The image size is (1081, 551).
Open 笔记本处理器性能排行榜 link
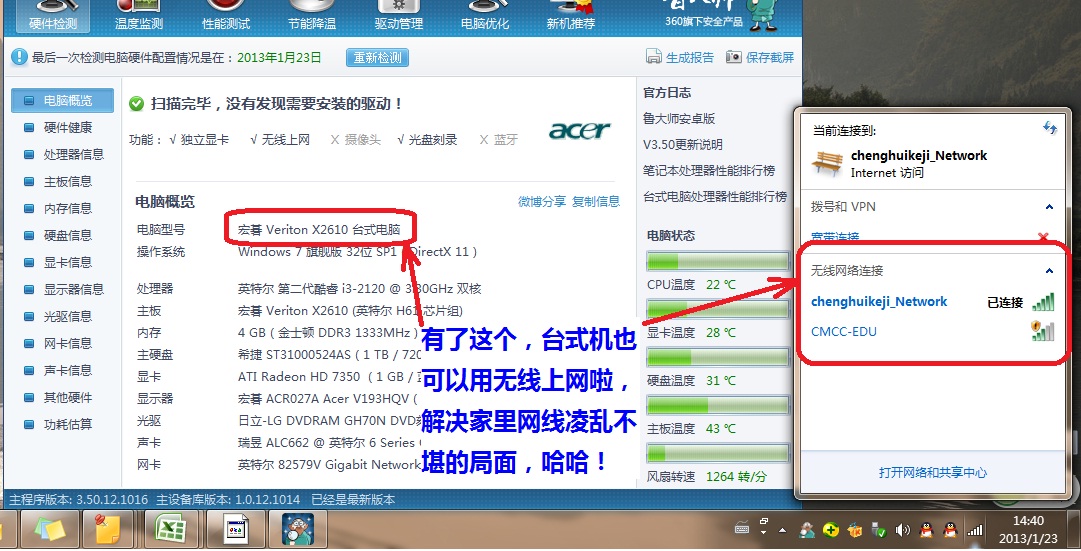coord(709,170)
